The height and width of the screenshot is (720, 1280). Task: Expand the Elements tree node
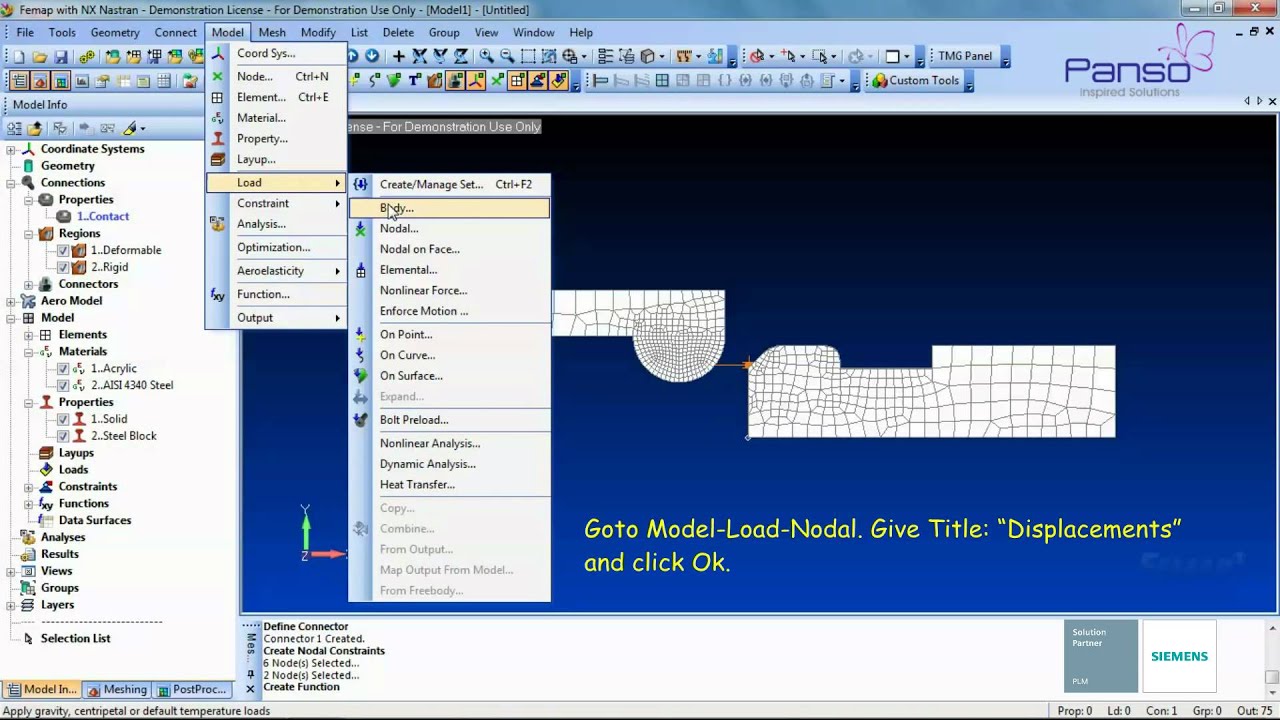[29, 335]
